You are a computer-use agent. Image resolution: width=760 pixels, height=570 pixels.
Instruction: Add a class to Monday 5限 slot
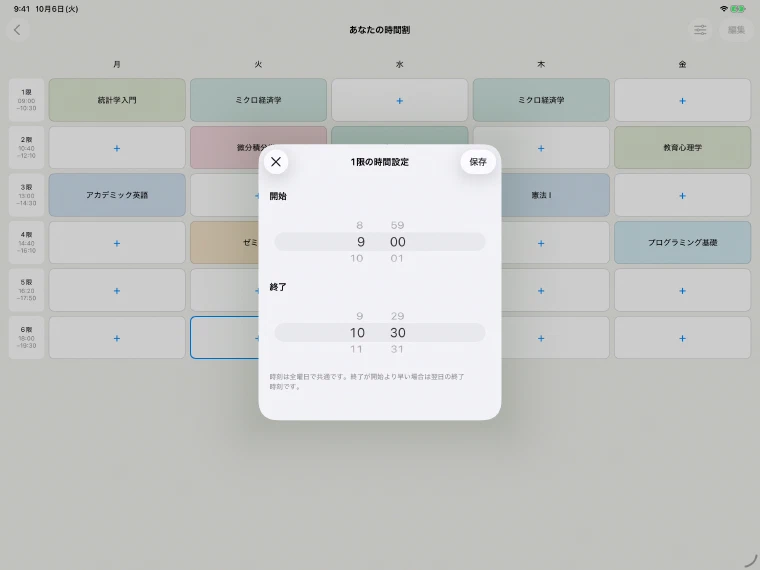click(x=117, y=290)
